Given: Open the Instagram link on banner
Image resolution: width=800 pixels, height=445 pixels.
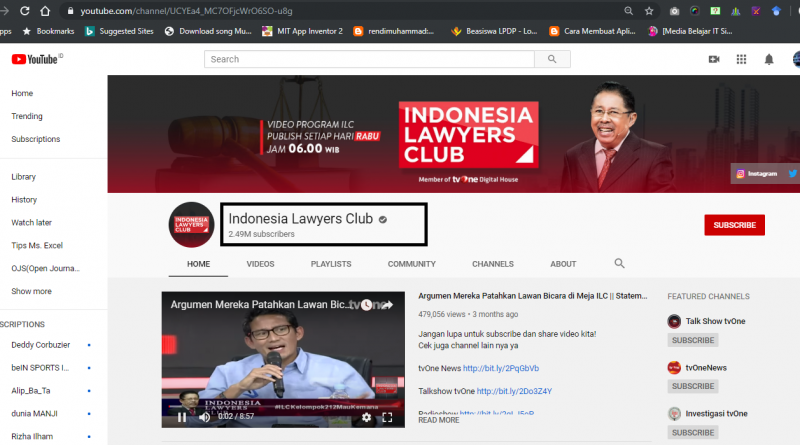Looking at the screenshot, I should coord(757,174).
